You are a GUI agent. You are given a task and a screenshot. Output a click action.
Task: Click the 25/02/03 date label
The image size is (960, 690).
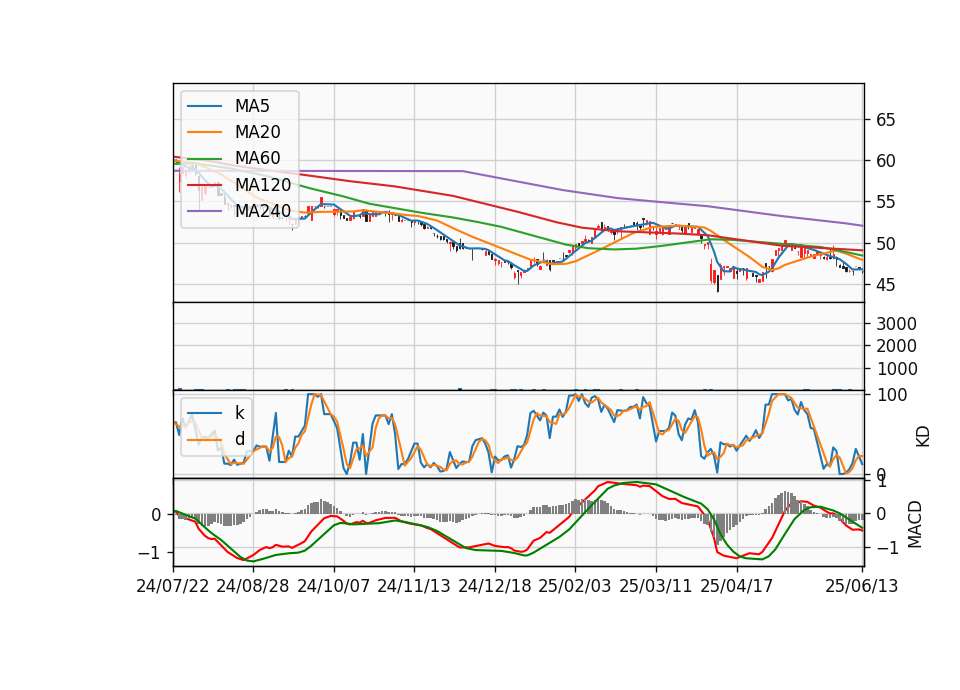point(575,586)
